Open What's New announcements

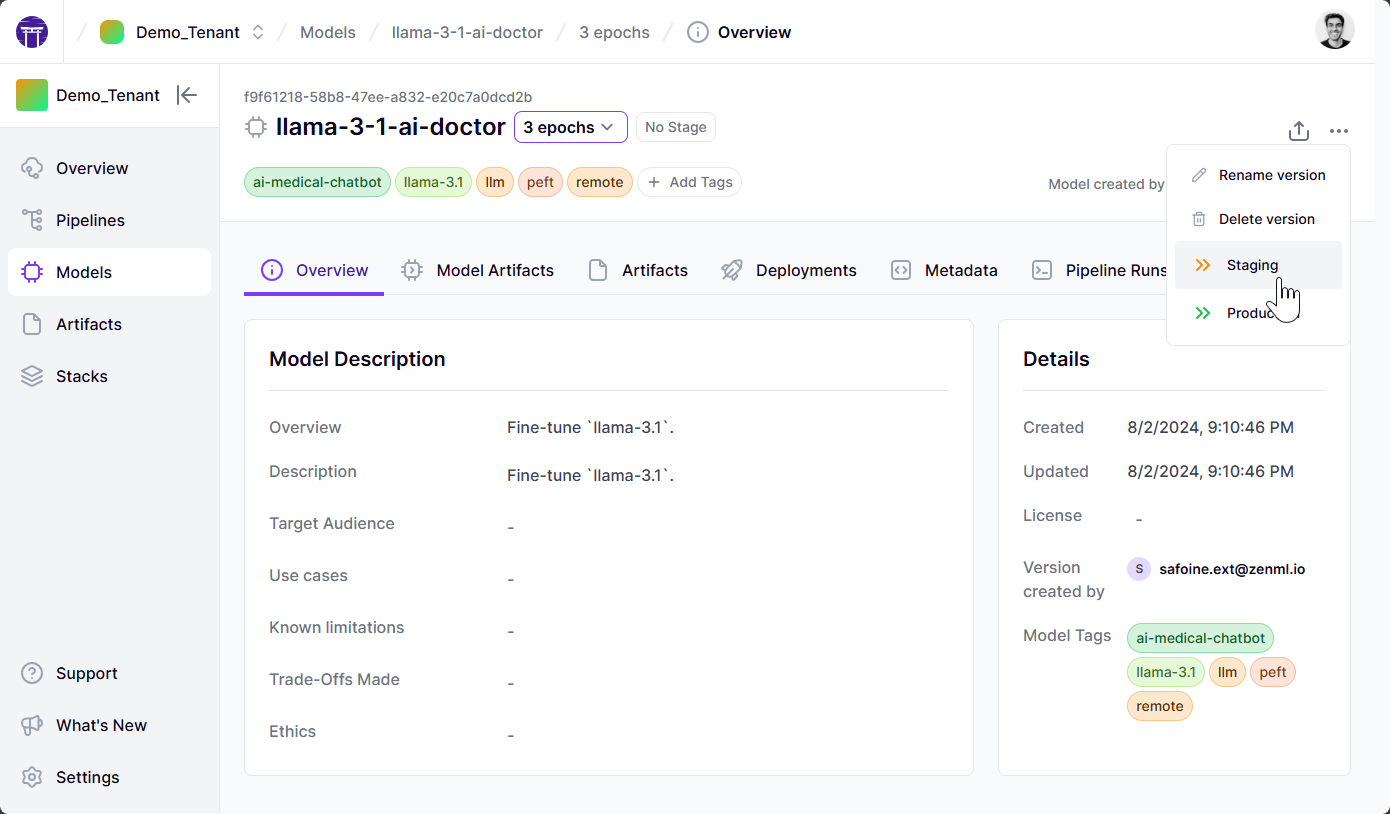click(x=101, y=725)
